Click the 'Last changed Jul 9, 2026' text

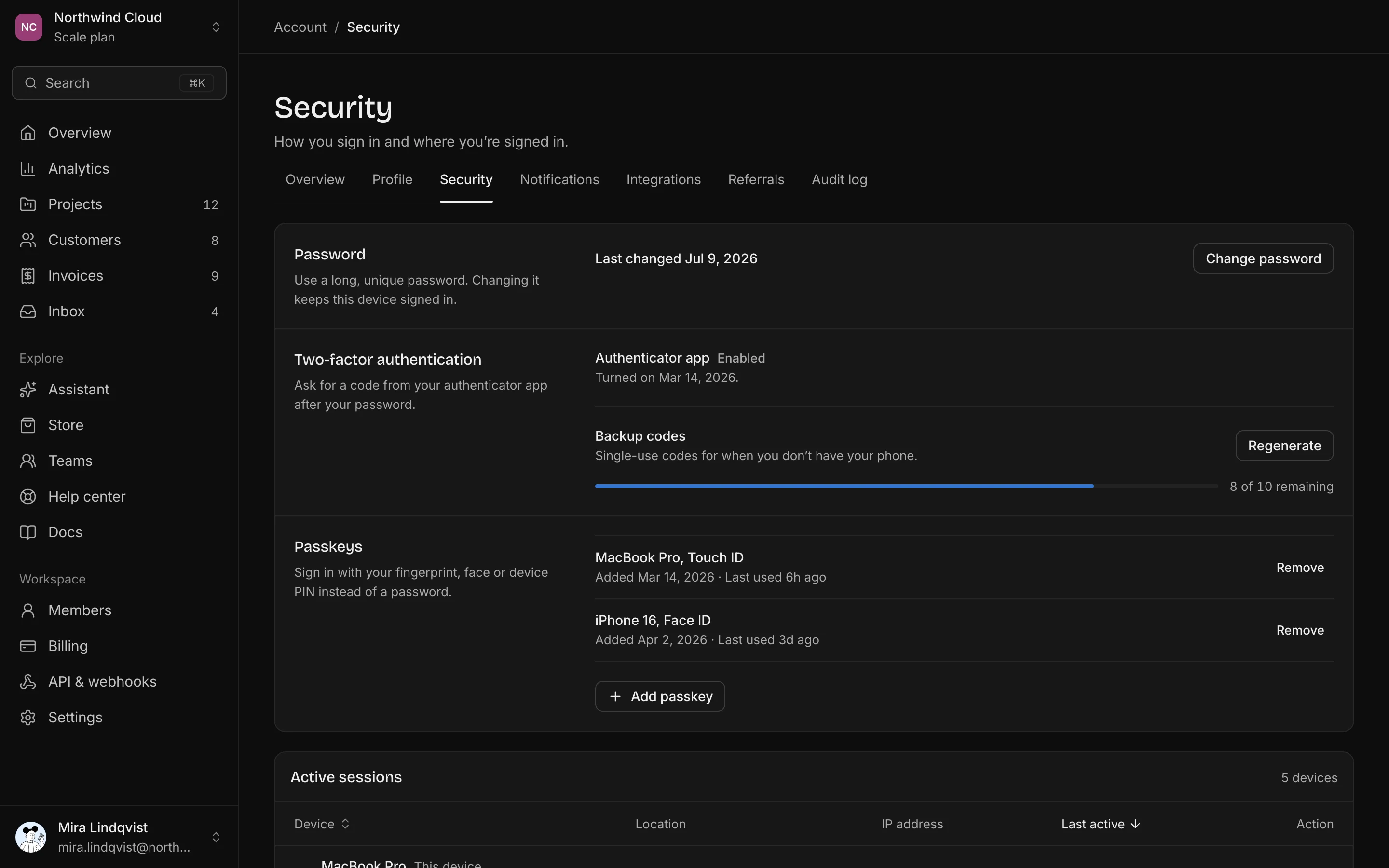click(676, 258)
